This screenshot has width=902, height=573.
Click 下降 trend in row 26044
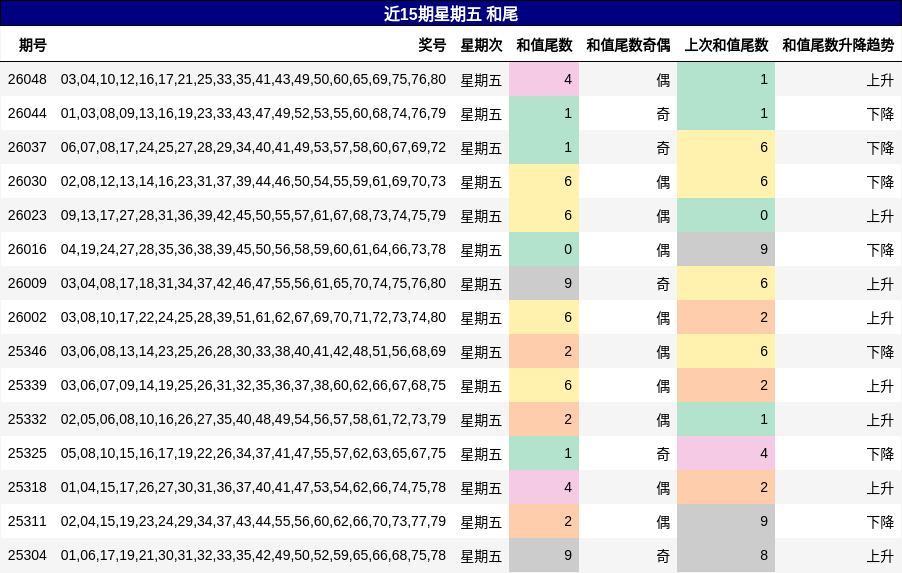click(x=881, y=114)
